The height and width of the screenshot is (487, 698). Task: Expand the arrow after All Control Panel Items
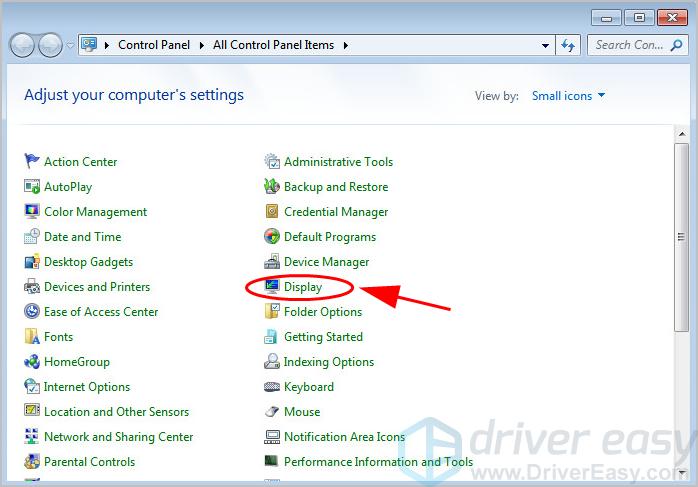pos(346,45)
